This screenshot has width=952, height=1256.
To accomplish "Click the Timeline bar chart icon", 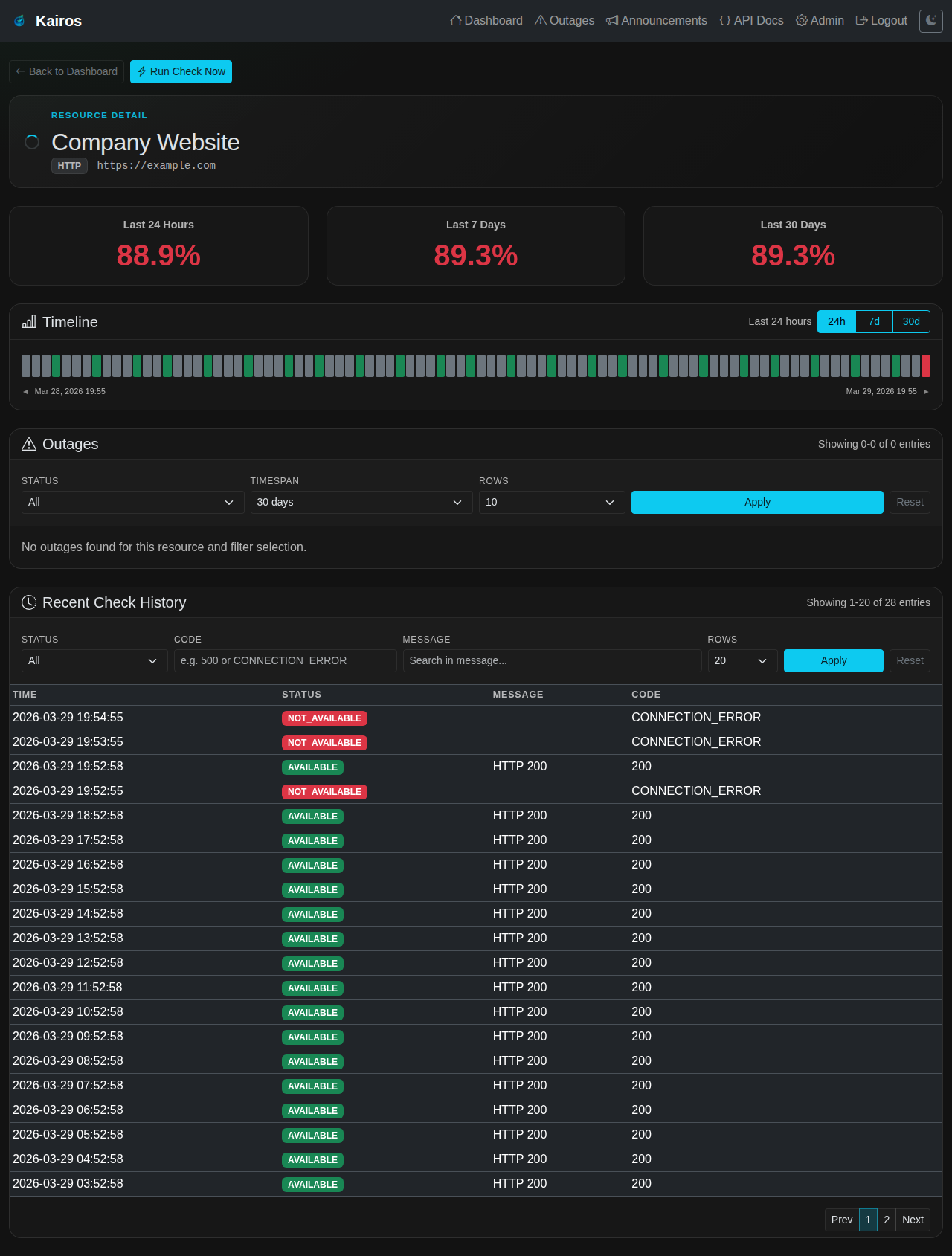I will tap(29, 322).
